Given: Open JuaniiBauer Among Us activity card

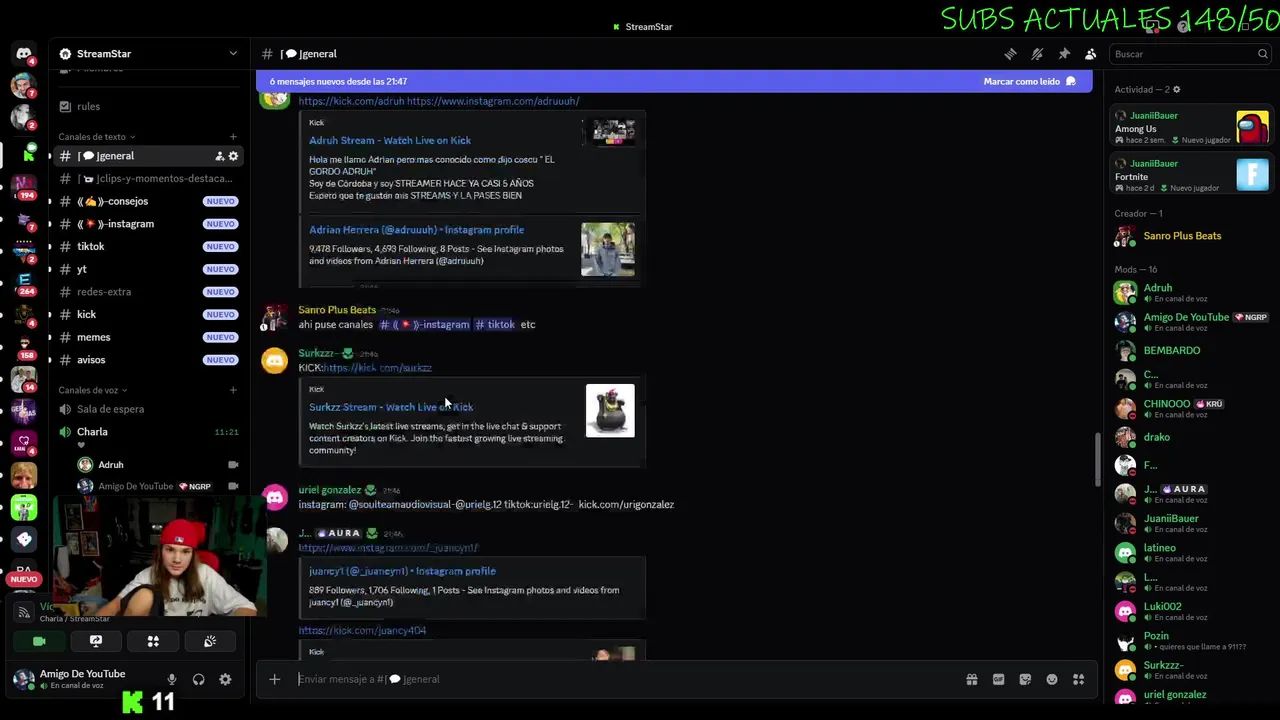Looking at the screenshot, I should click(x=1192, y=128).
